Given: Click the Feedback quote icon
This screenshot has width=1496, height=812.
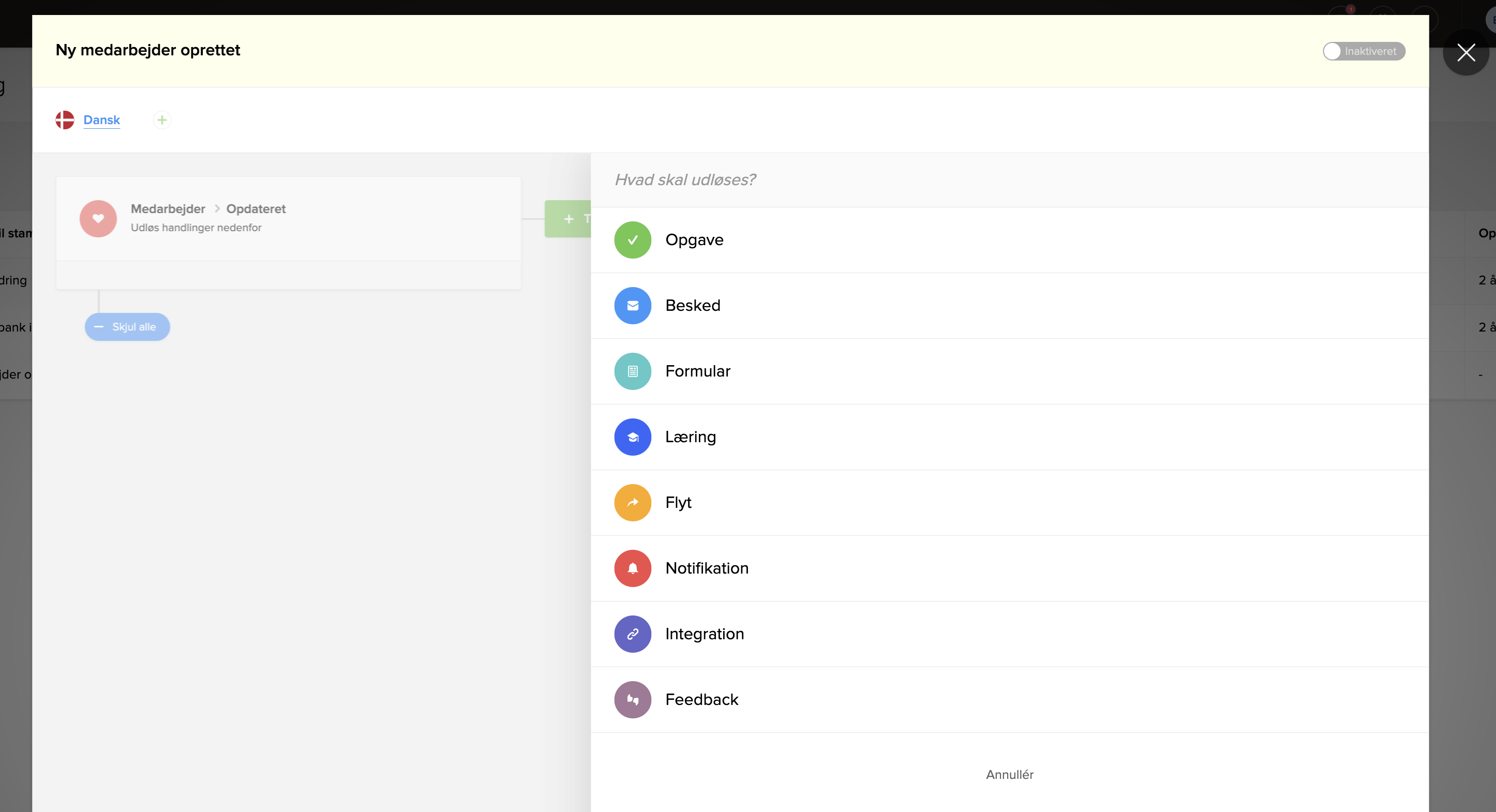Looking at the screenshot, I should coord(633,699).
